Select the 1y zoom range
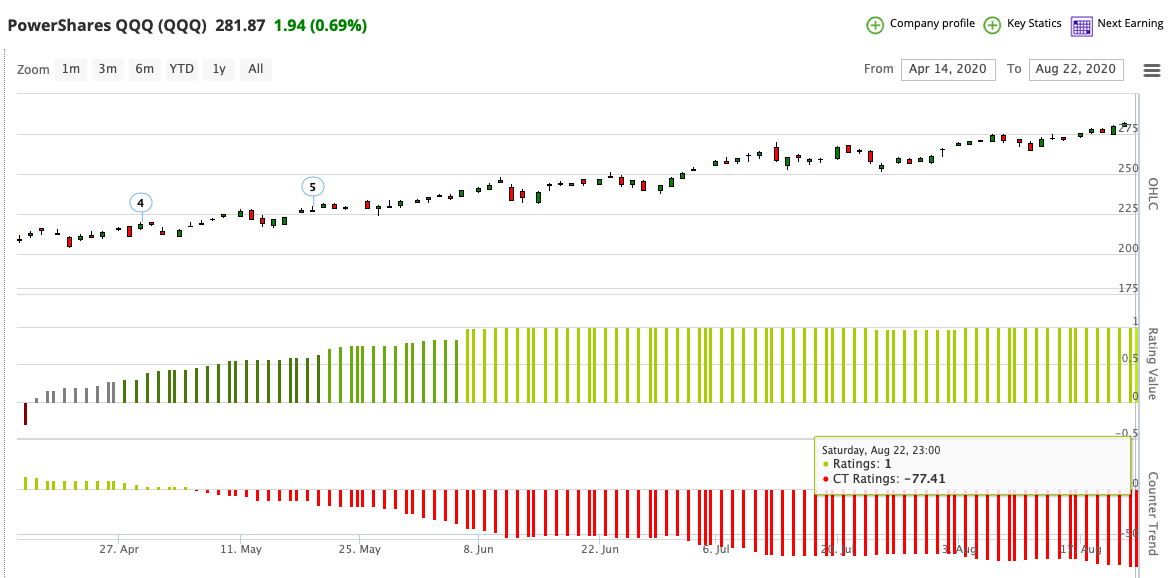 tap(219, 69)
